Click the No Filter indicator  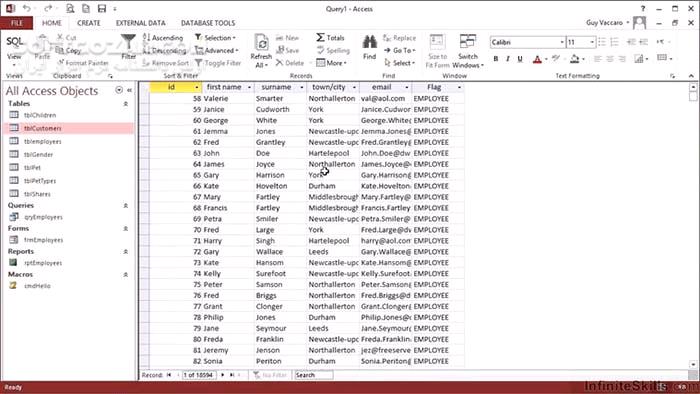pos(270,375)
